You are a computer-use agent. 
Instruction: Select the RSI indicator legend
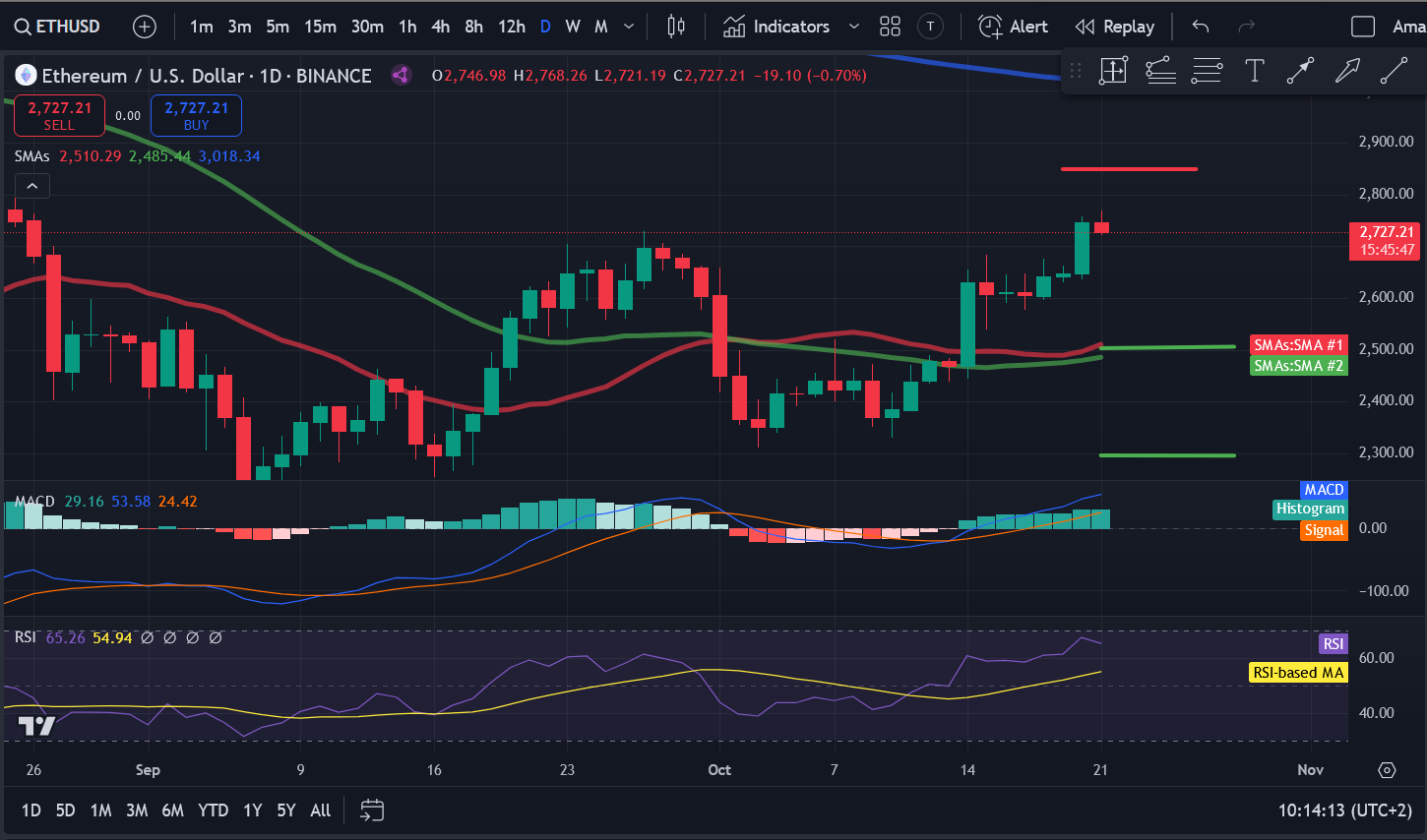pos(26,637)
